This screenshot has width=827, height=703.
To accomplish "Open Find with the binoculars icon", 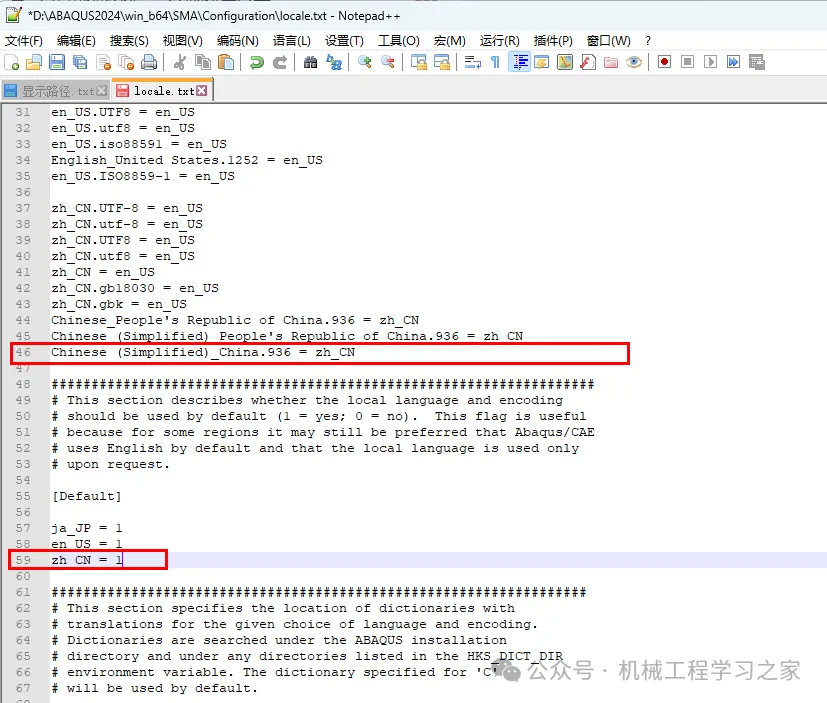I will pos(311,62).
